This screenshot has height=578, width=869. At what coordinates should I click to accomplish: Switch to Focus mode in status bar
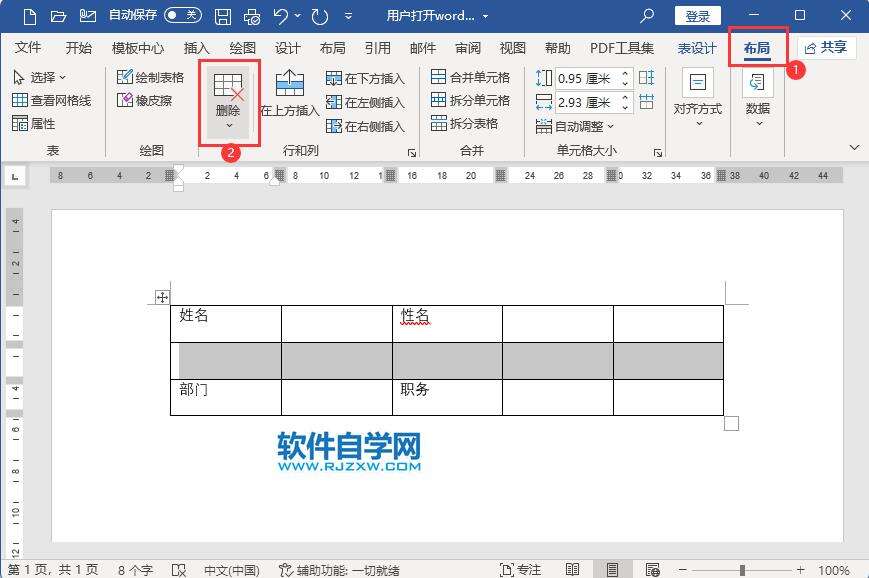pyautogui.click(x=520, y=570)
